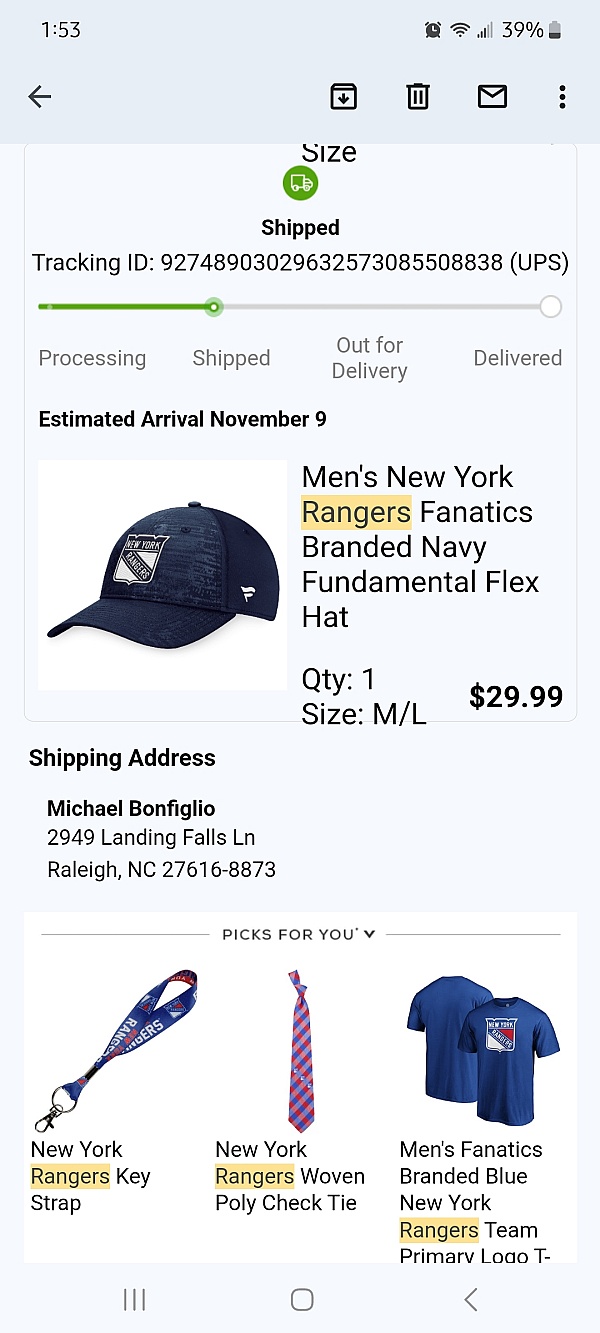Open the blue Rangers T-shirt image
The height and width of the screenshot is (1333, 600).
point(483,1048)
